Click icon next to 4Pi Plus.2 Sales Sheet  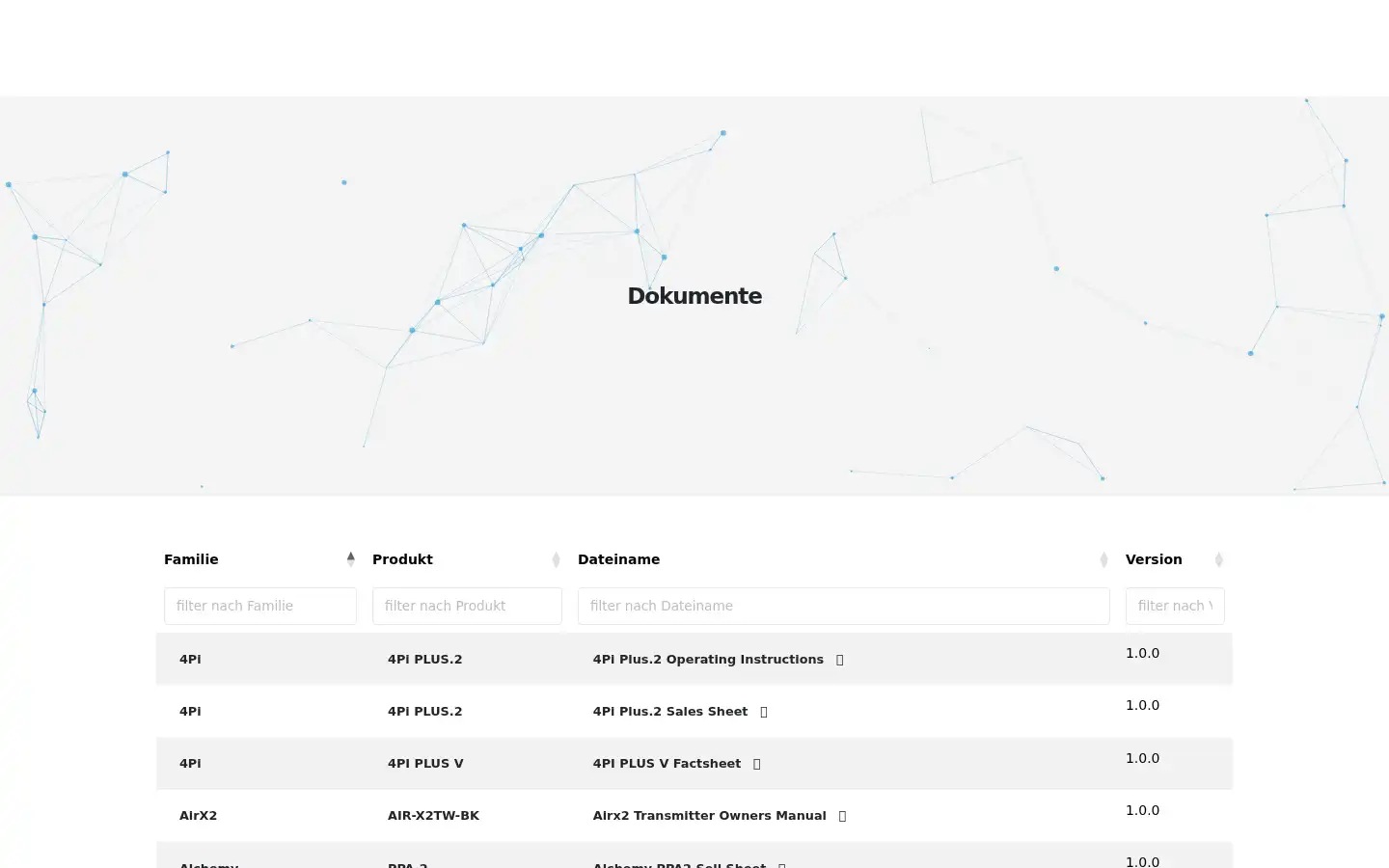[763, 712]
